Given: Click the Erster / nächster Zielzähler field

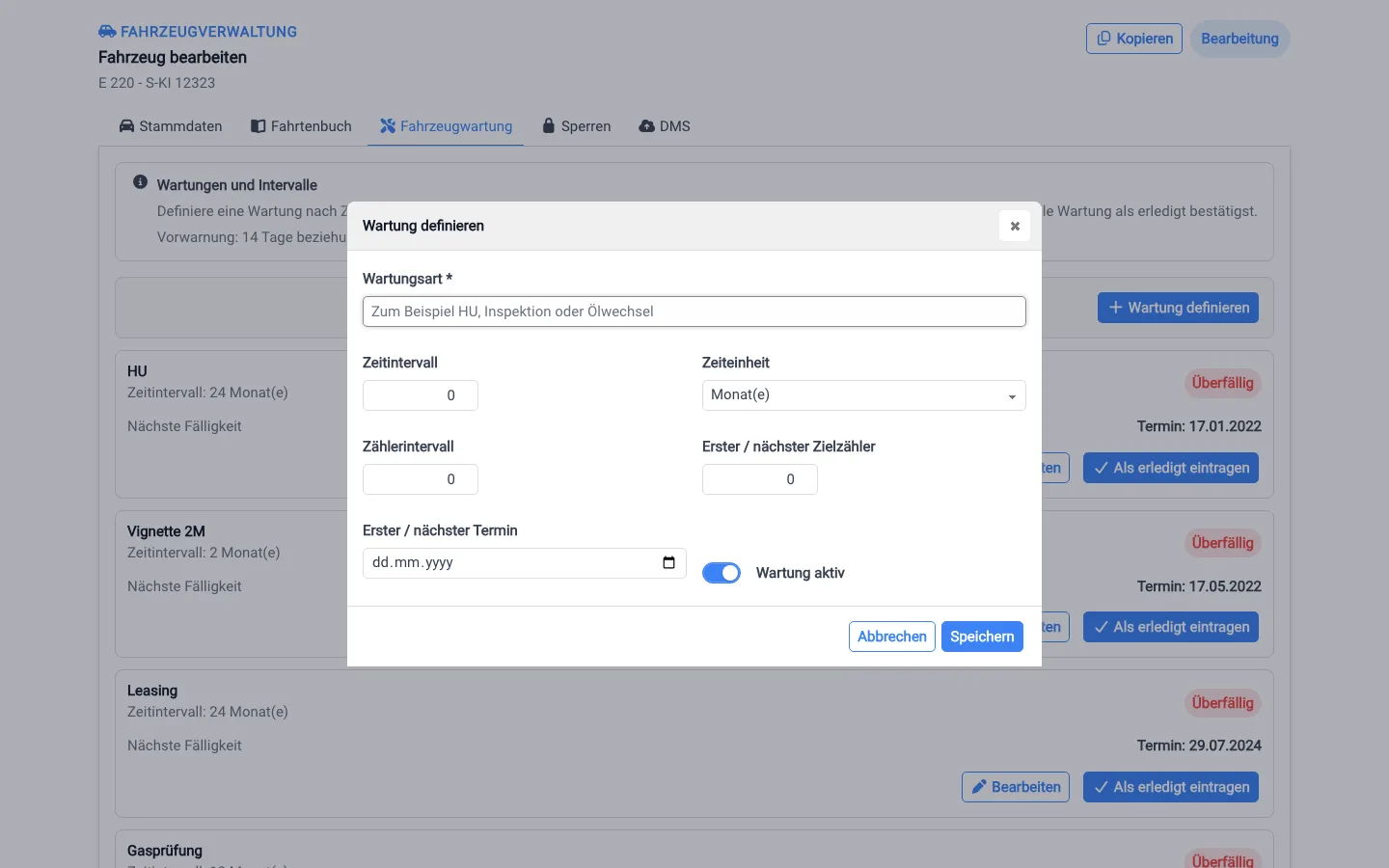Looking at the screenshot, I should point(760,479).
